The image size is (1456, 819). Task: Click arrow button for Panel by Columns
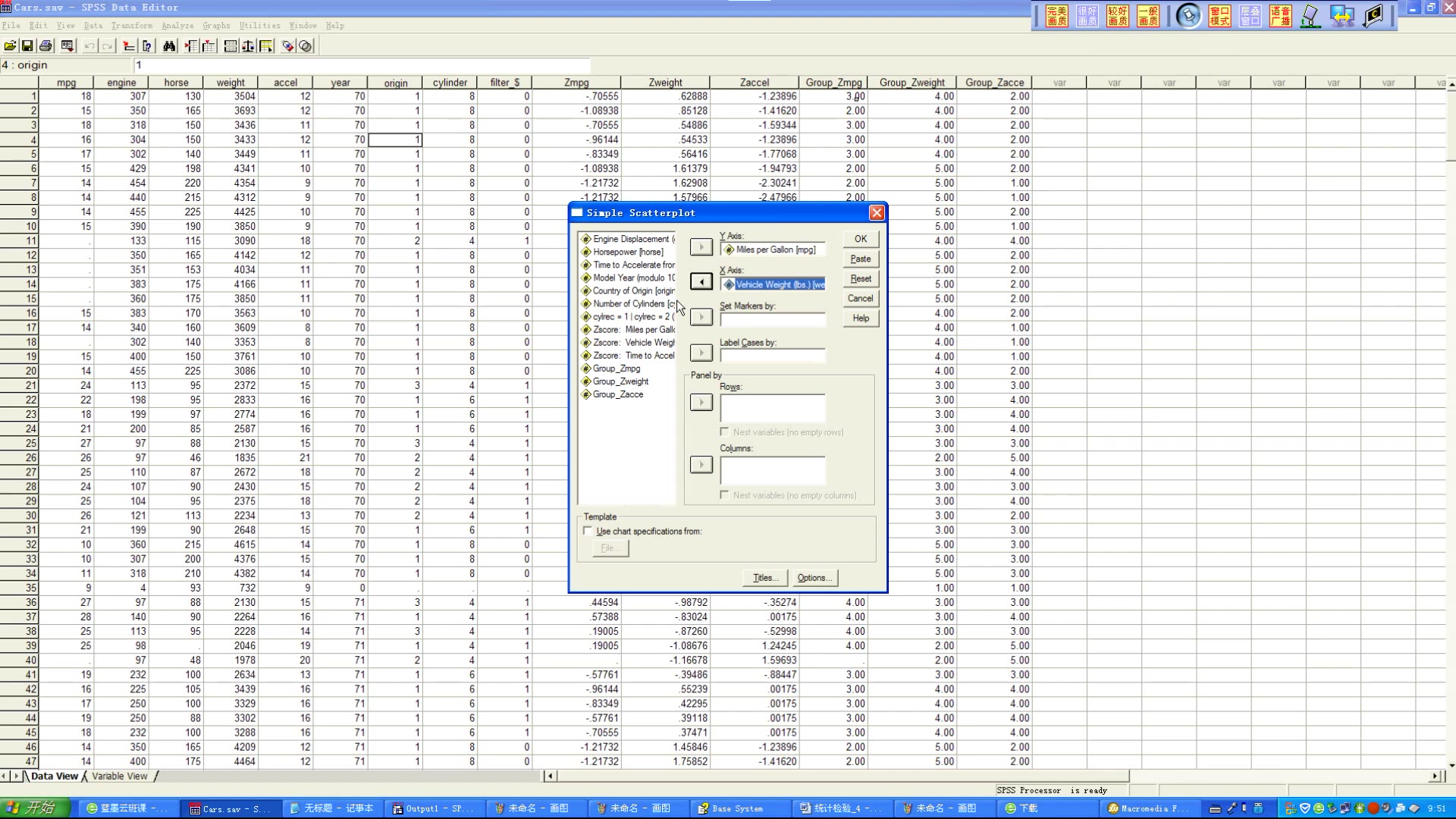[x=701, y=465]
